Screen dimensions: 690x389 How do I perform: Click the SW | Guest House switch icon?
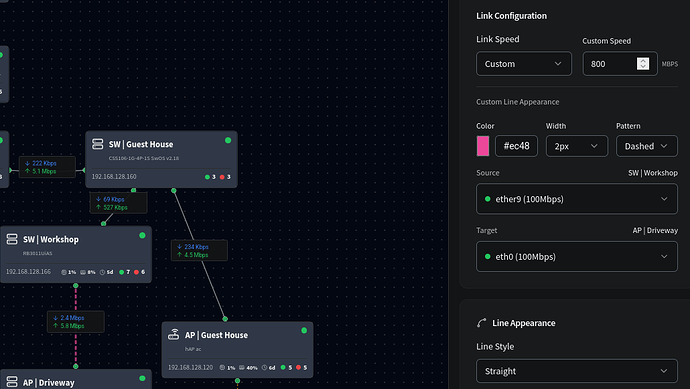(98, 144)
